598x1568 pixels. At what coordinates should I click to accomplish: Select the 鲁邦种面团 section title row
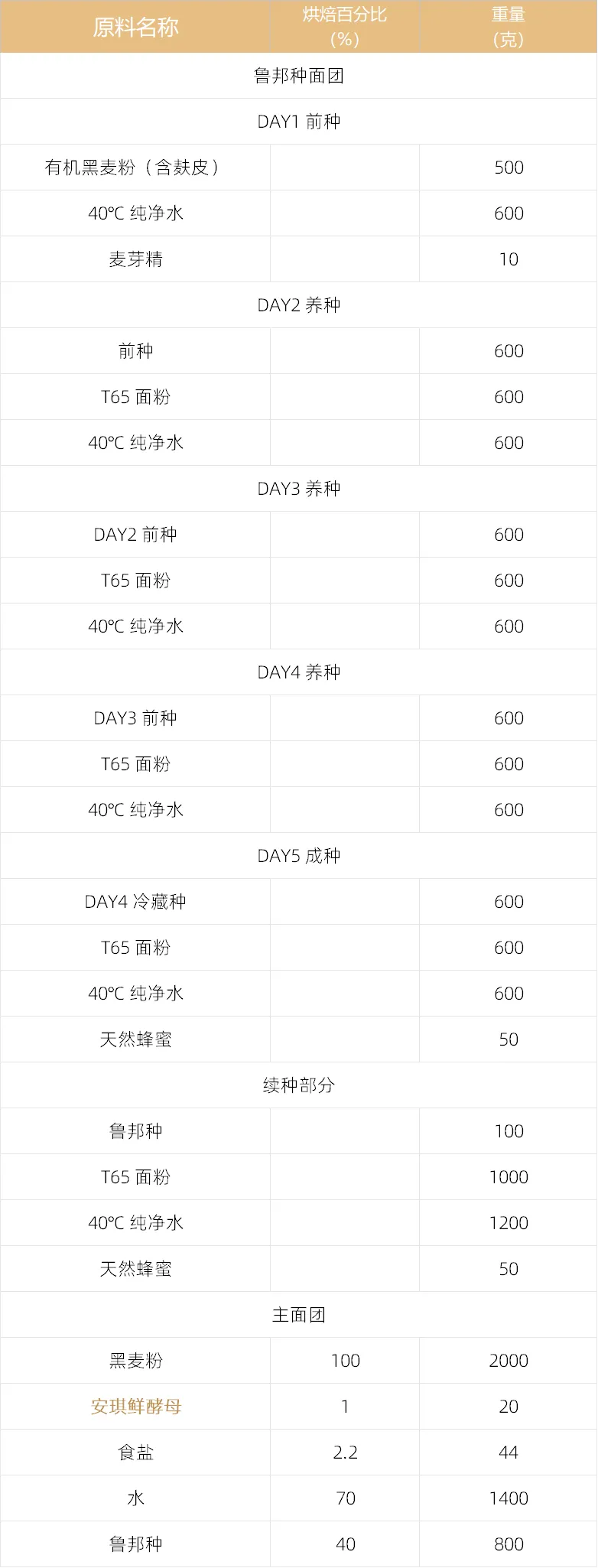299,76
